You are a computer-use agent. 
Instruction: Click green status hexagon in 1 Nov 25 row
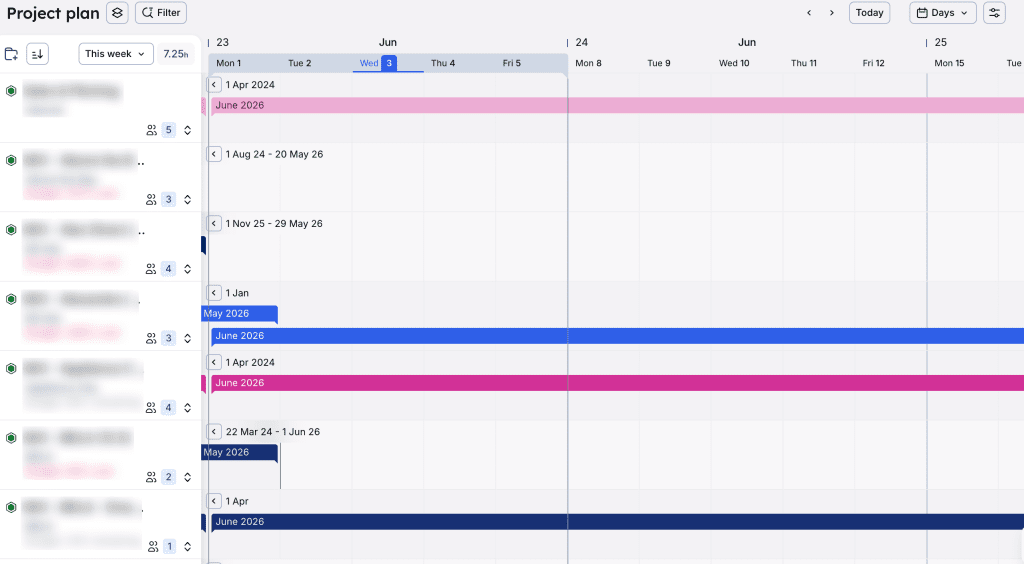click(11, 230)
